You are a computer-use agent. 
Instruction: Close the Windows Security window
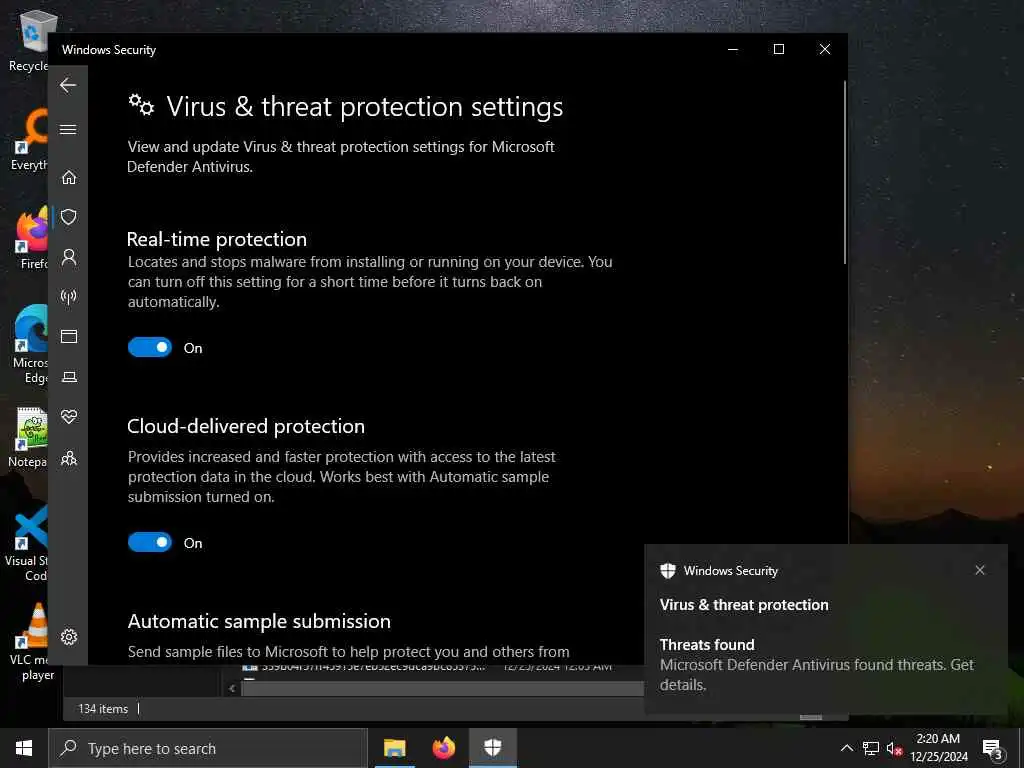click(x=825, y=49)
